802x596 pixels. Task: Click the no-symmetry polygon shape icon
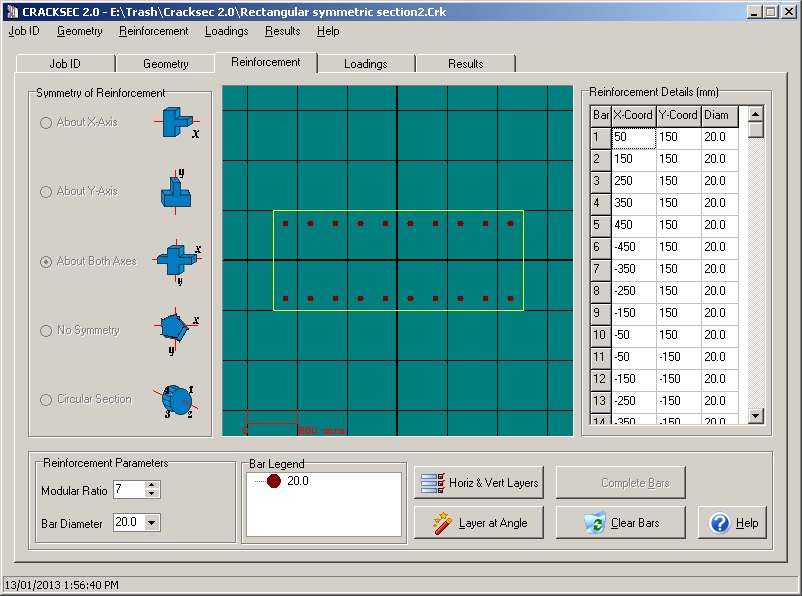point(175,330)
